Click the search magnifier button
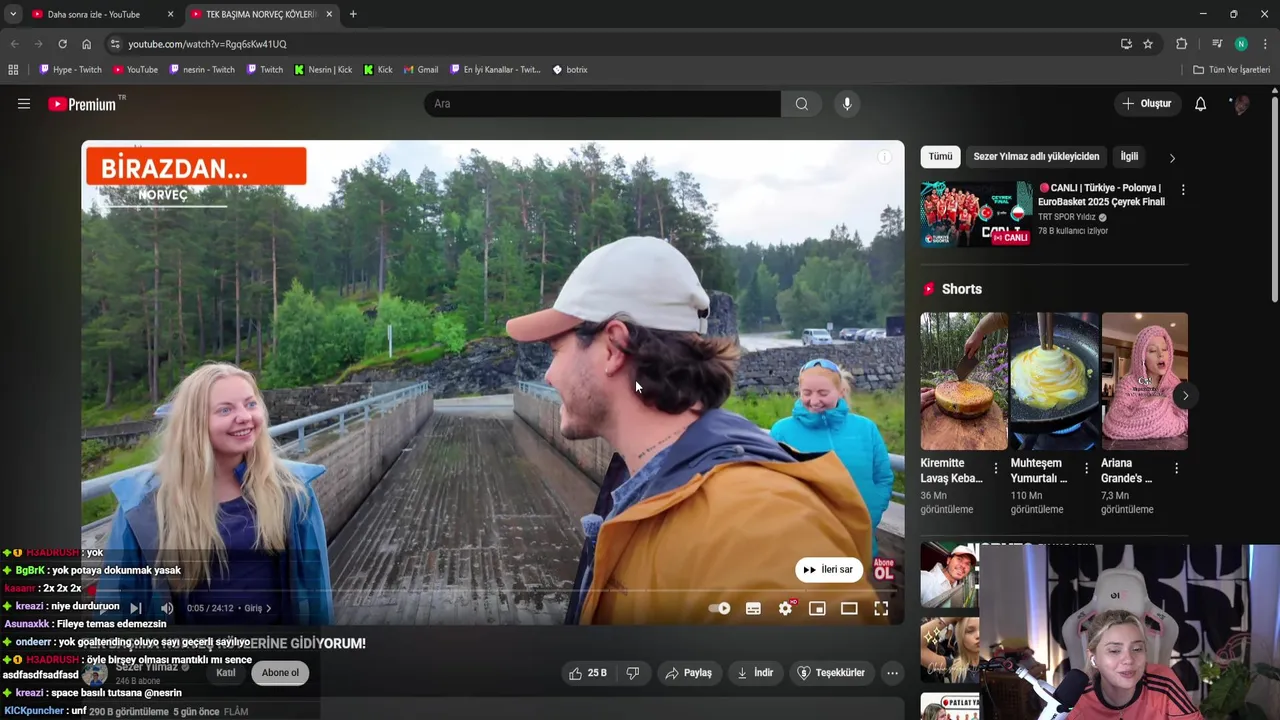The height and width of the screenshot is (720, 1280). 801,104
